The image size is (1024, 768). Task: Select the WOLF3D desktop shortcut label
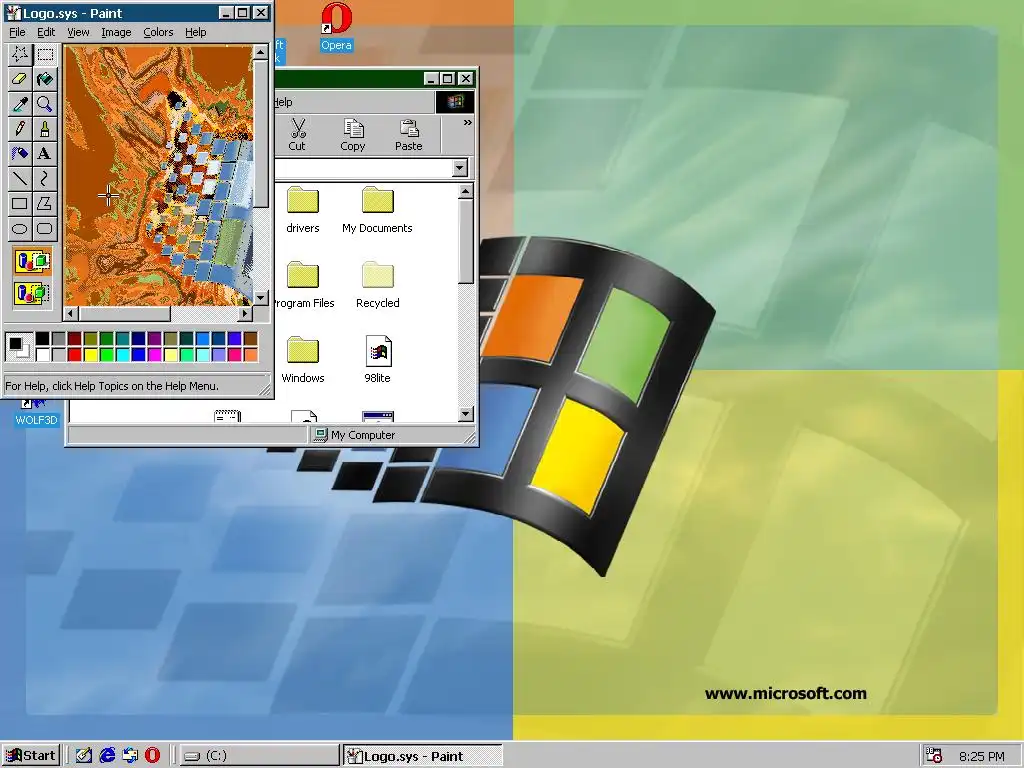pyautogui.click(x=37, y=420)
